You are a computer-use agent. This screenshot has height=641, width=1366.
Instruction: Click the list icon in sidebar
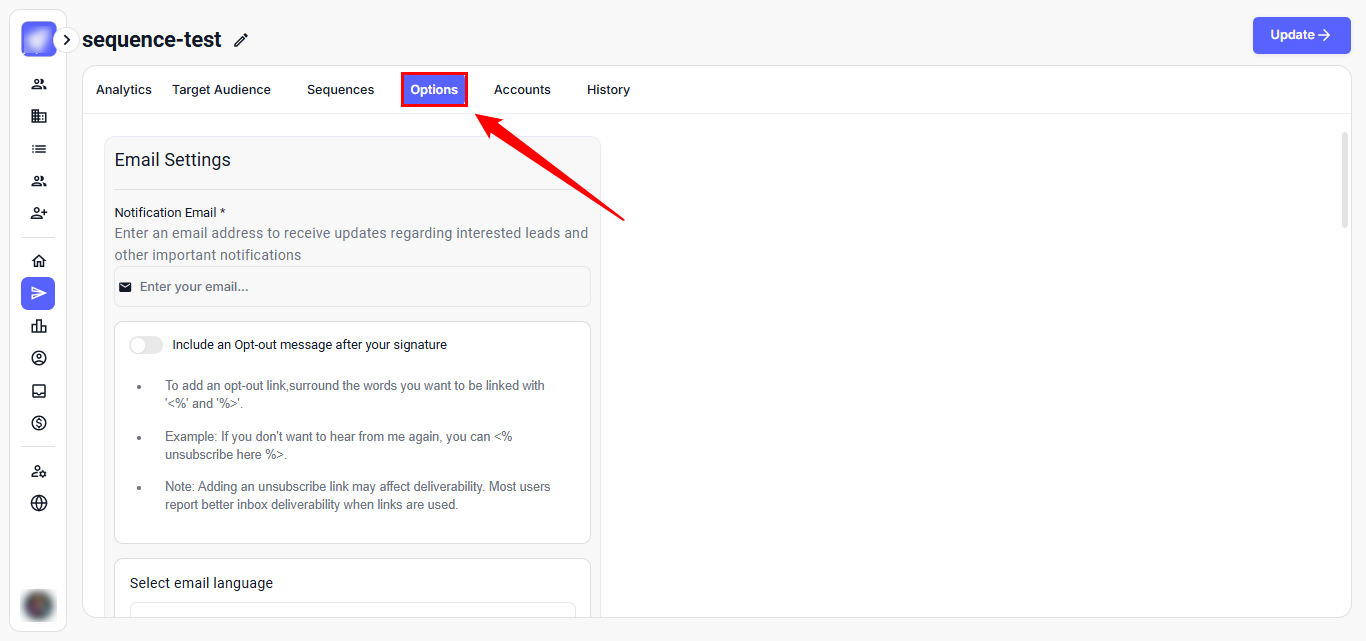pos(39,149)
